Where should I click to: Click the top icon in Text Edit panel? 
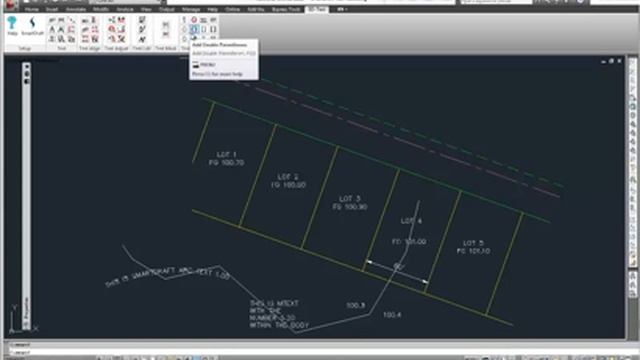tap(142, 20)
